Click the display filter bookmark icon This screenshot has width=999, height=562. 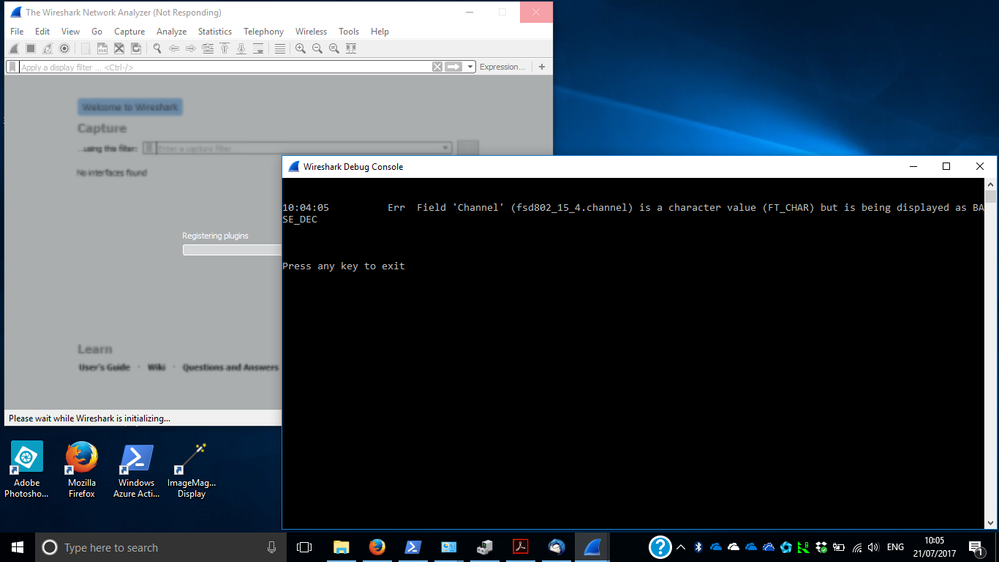tap(13, 67)
